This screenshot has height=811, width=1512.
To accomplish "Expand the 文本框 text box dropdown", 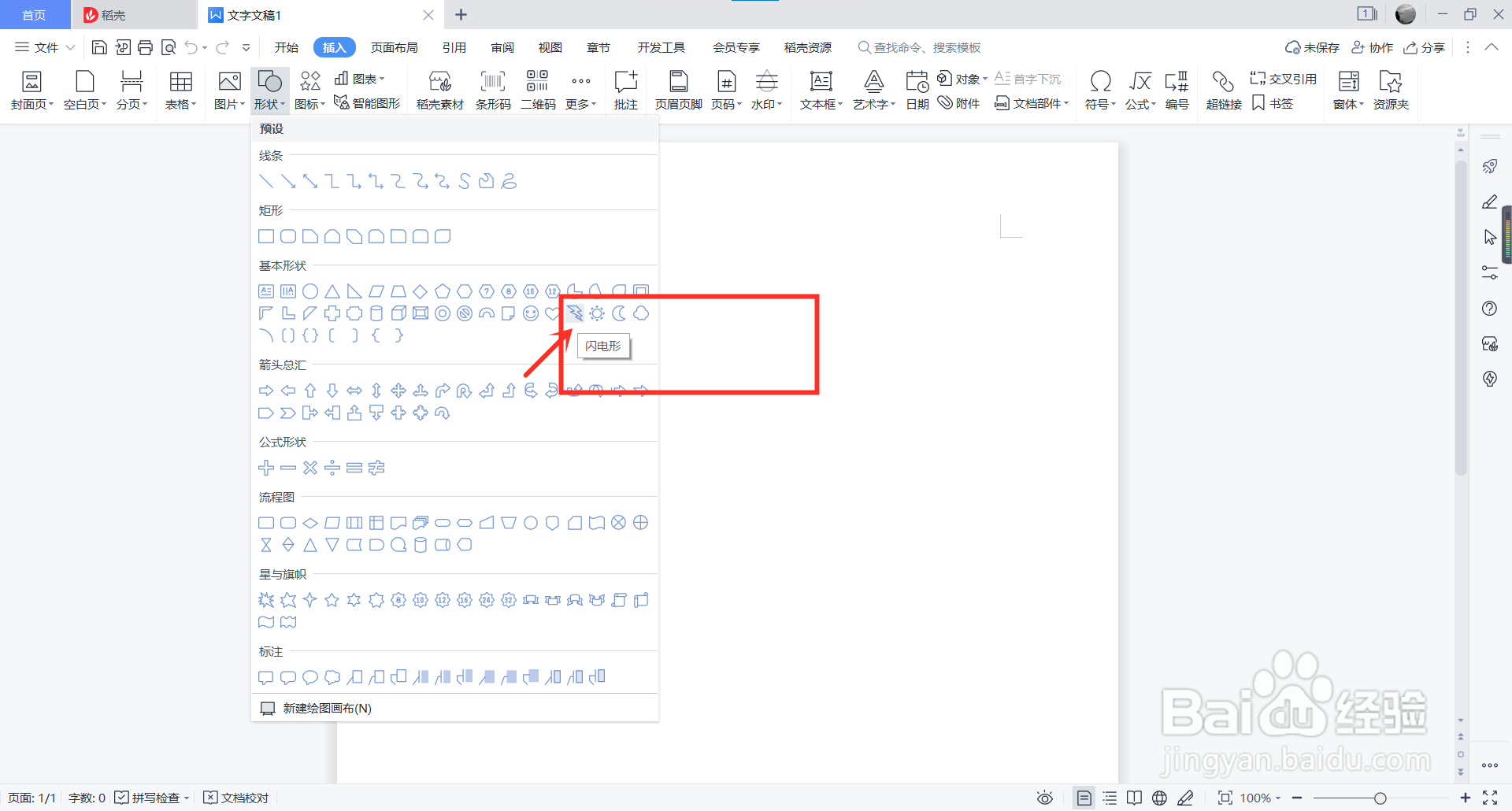I will click(821, 104).
